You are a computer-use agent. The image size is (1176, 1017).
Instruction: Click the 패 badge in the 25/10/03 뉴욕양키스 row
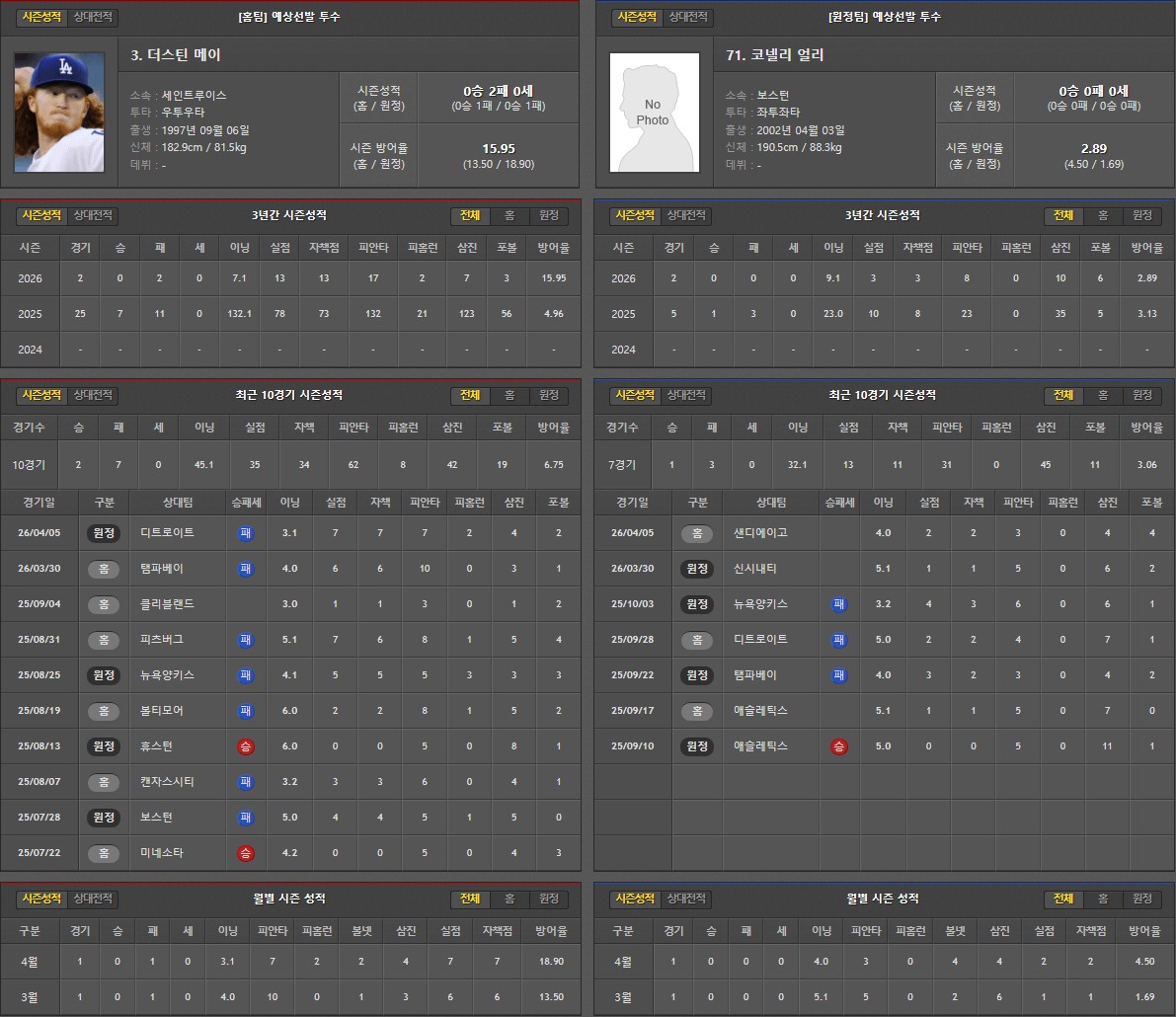point(839,604)
